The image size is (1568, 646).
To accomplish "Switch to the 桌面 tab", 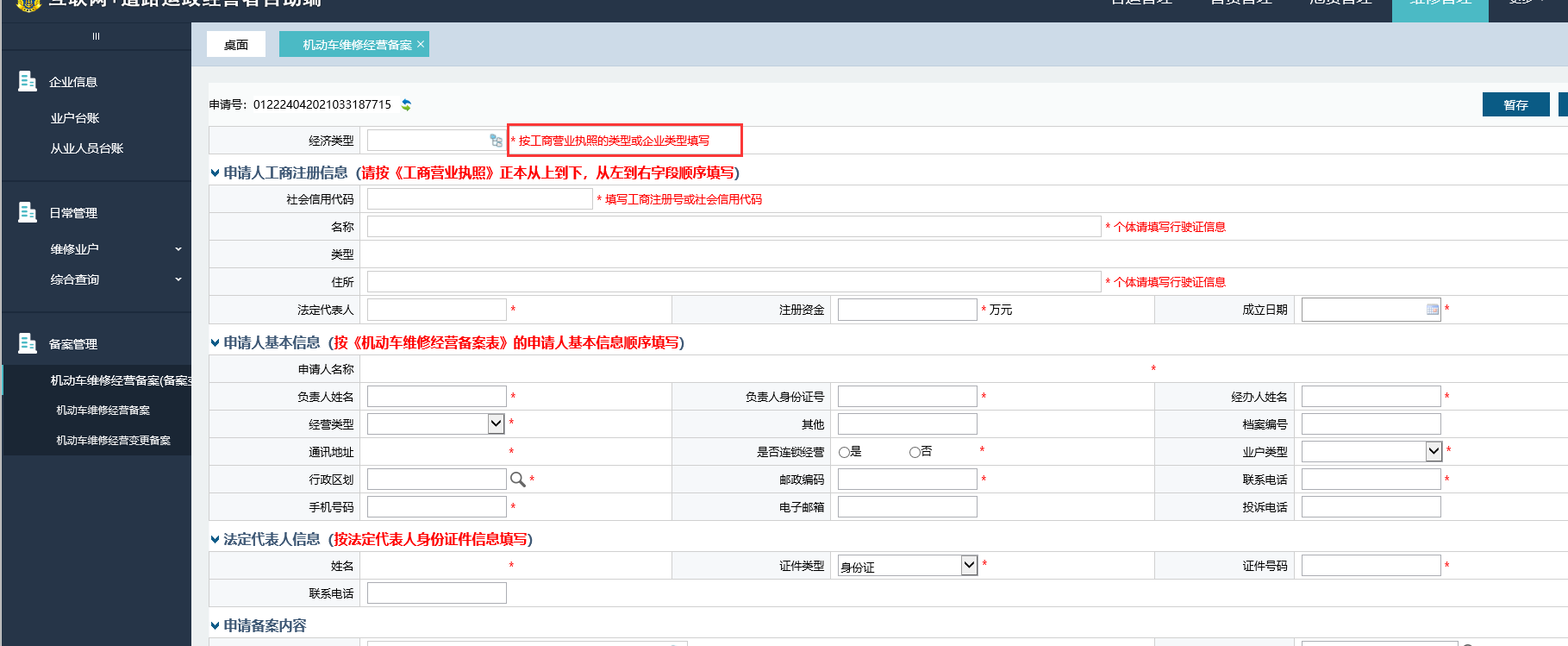I will [x=236, y=45].
